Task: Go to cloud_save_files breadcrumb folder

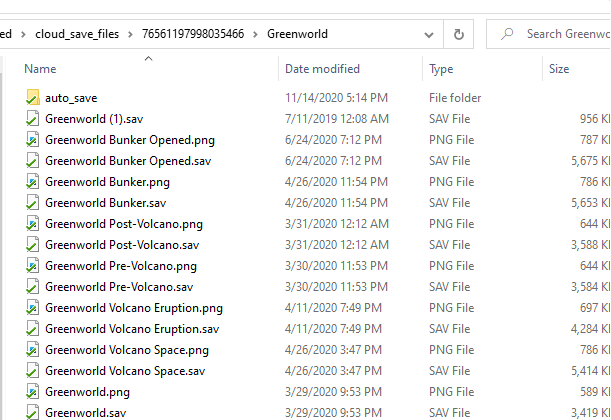Action: (x=77, y=34)
